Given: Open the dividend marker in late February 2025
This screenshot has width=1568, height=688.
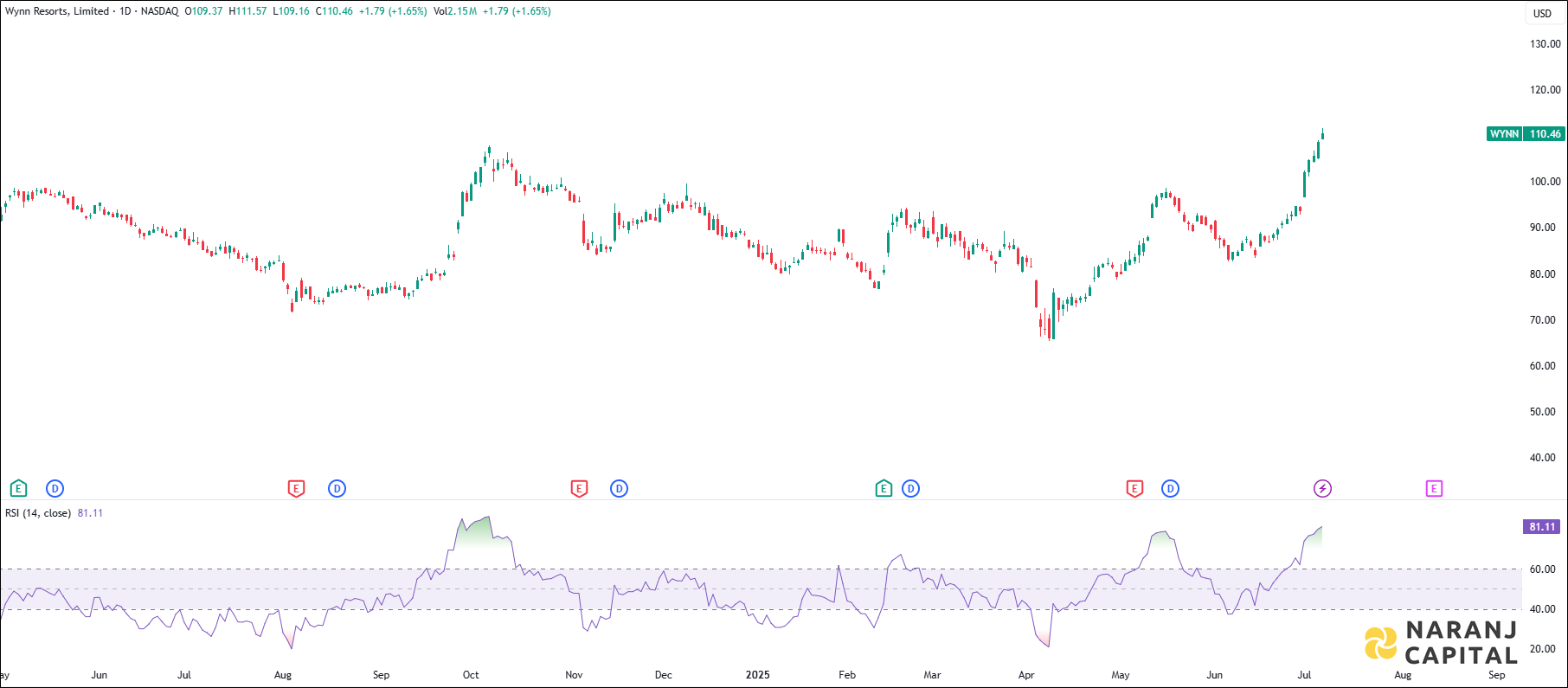Looking at the screenshot, I should pyautogui.click(x=910, y=489).
